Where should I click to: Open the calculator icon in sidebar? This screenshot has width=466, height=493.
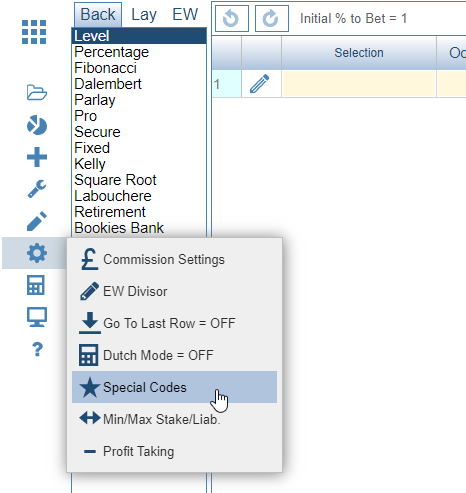click(36, 285)
